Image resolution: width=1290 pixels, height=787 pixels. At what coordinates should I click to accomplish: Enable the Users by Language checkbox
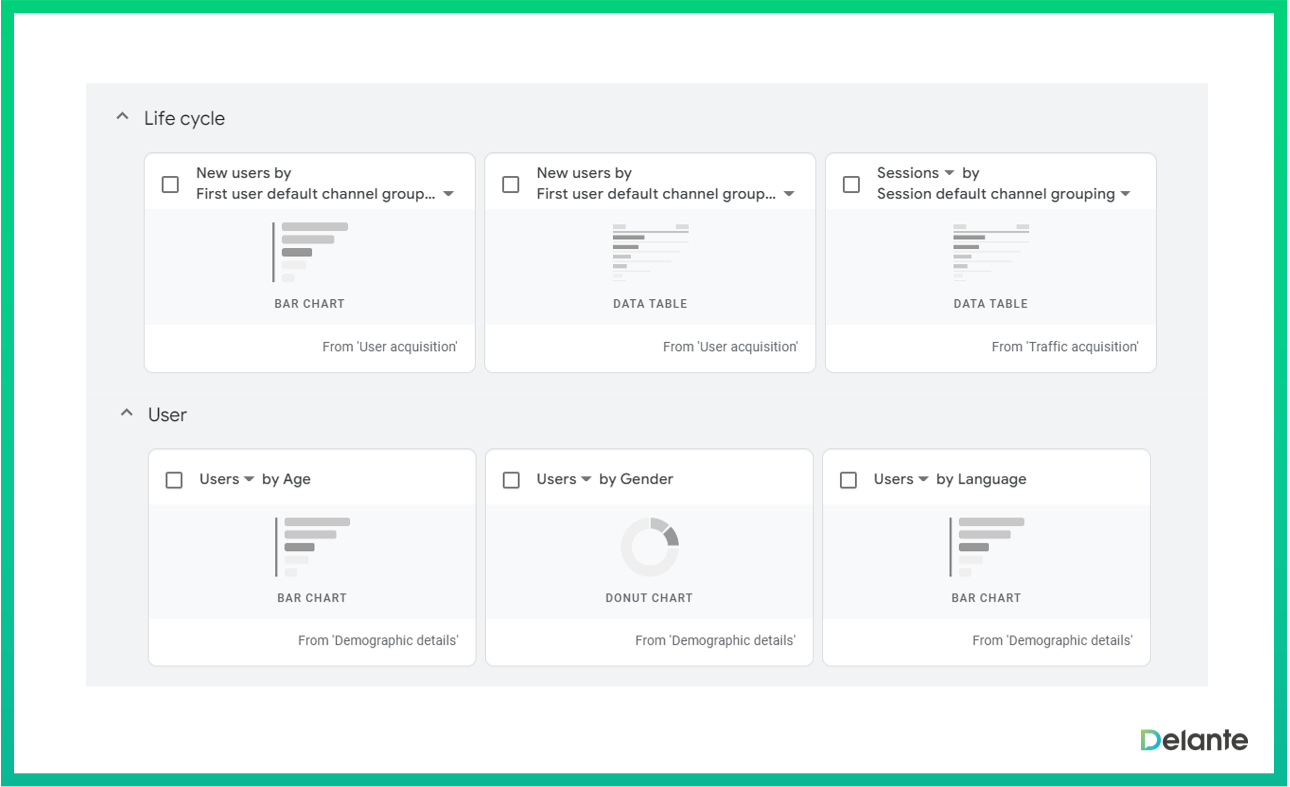(x=848, y=480)
